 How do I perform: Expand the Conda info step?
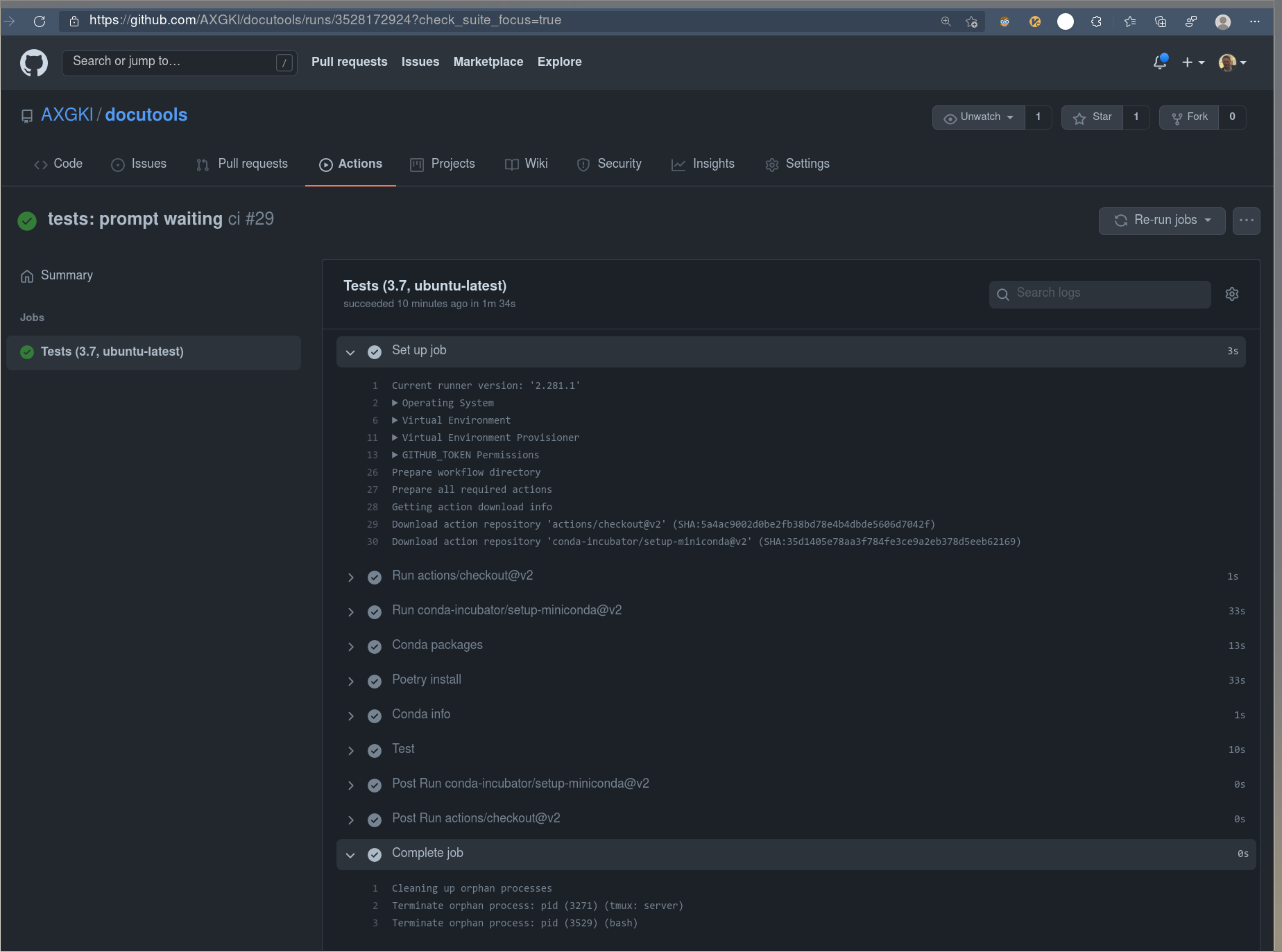pos(350,716)
